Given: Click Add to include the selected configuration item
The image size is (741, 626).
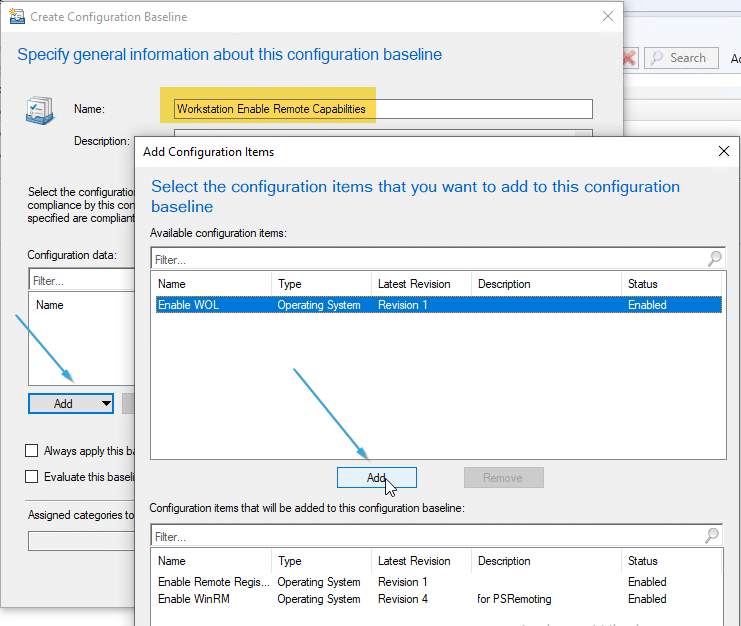Looking at the screenshot, I should click(x=376, y=478).
